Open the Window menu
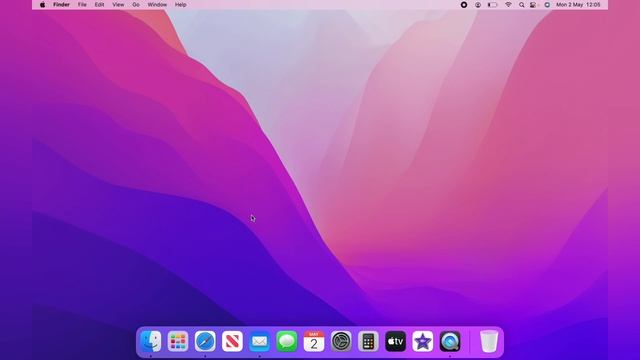The height and width of the screenshot is (360, 640). 157,5
